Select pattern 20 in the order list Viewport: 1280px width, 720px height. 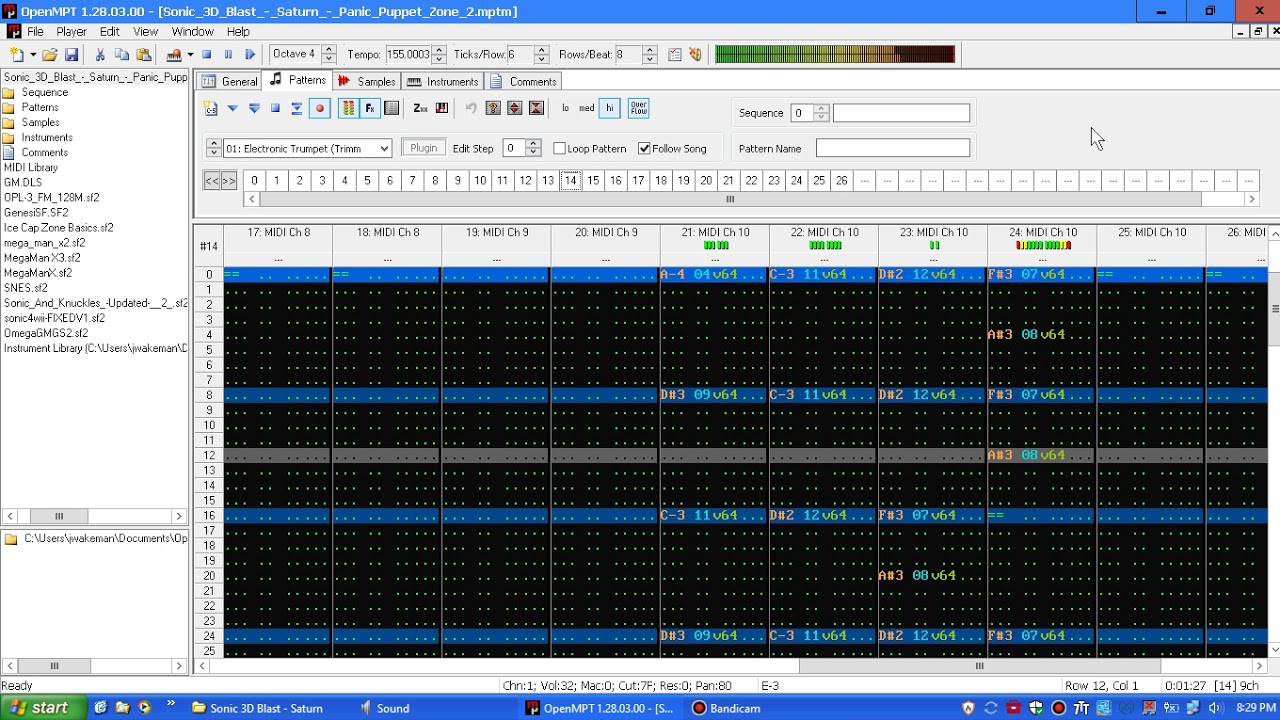pos(706,180)
